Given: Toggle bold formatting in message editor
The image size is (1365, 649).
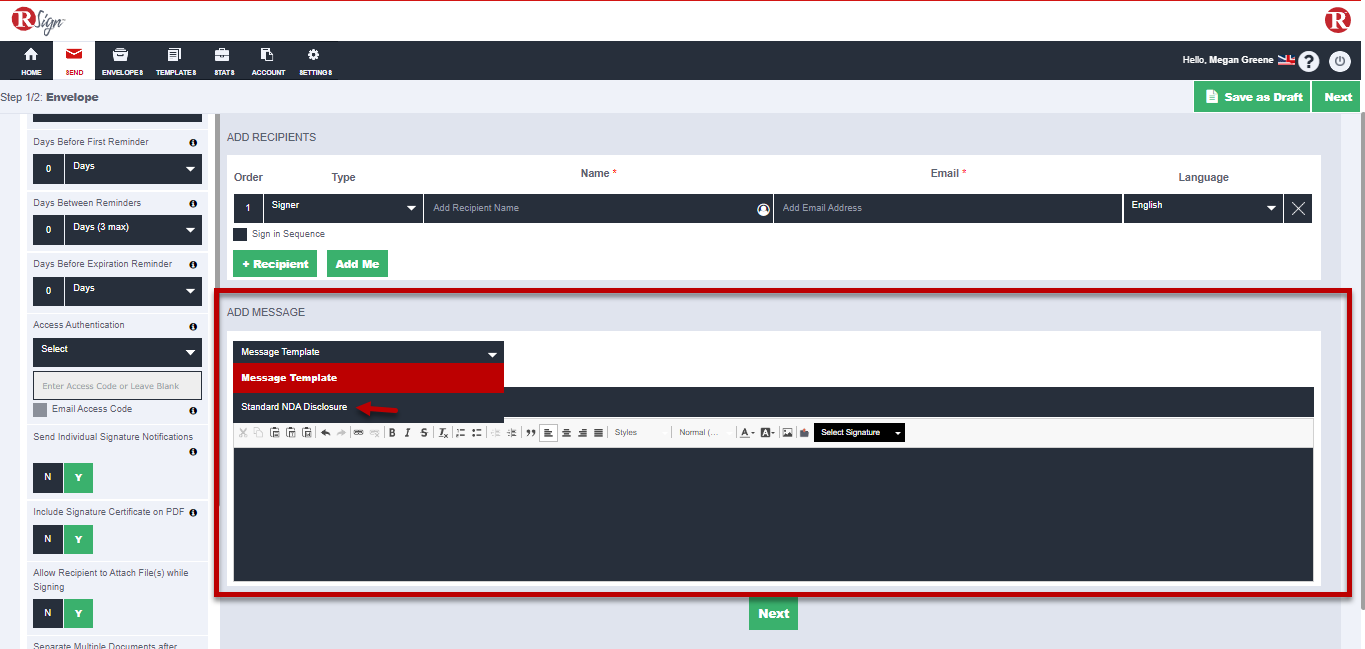Looking at the screenshot, I should click(x=392, y=433).
